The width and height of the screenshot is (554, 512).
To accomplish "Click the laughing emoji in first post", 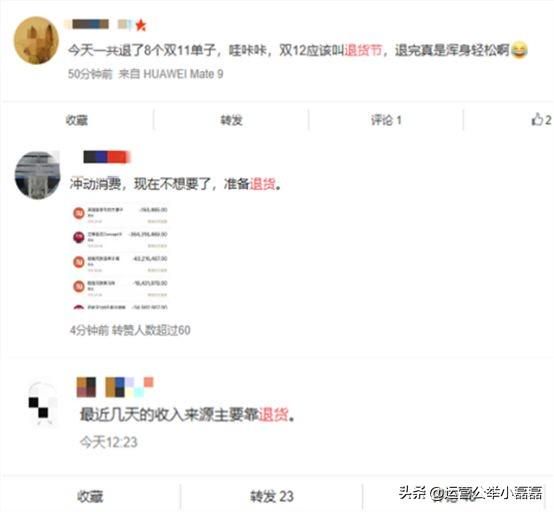I will pyautogui.click(x=519, y=50).
